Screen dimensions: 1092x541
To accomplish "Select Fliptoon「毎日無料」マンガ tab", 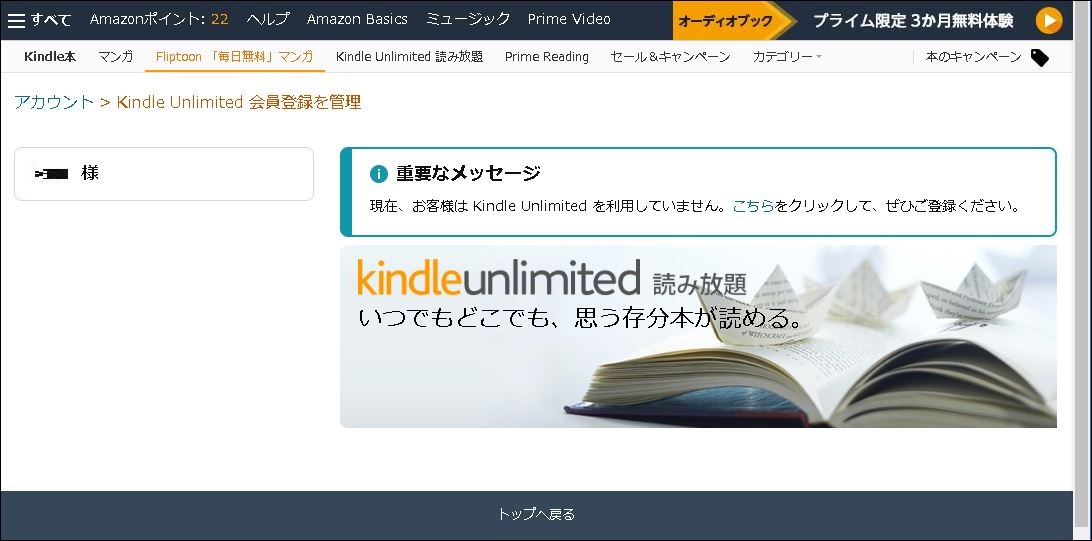I will point(235,57).
